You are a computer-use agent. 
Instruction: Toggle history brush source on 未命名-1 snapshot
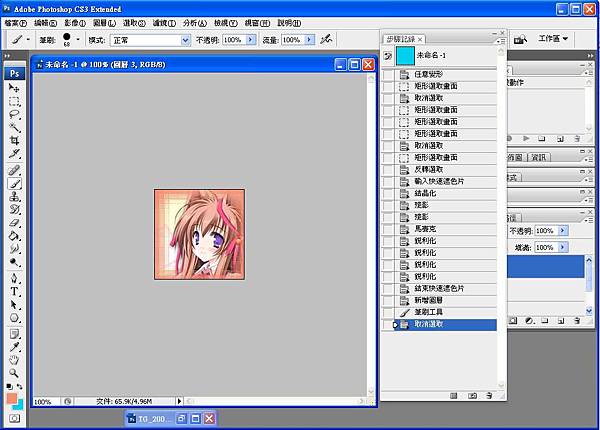[388, 56]
